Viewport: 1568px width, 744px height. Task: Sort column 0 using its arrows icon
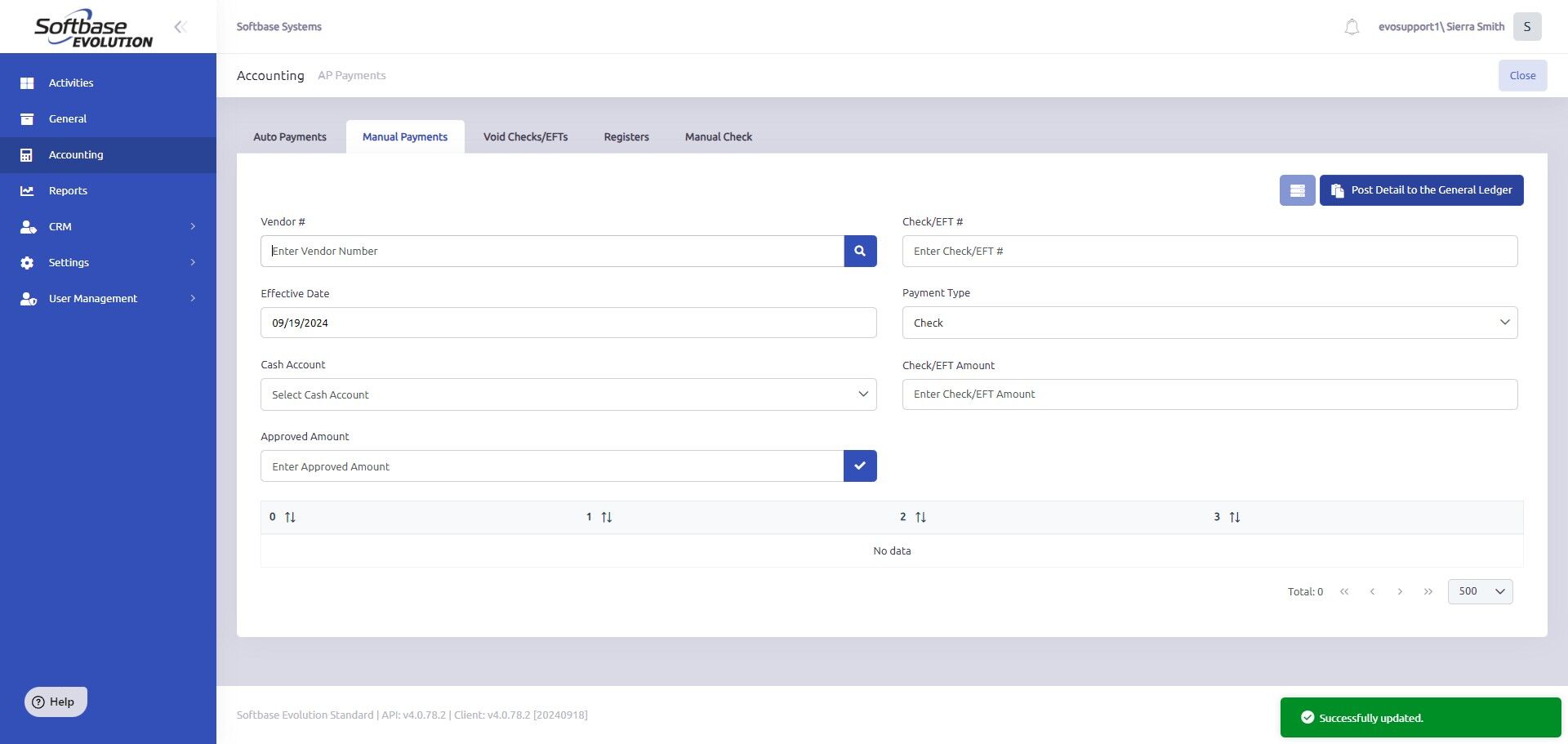(290, 517)
